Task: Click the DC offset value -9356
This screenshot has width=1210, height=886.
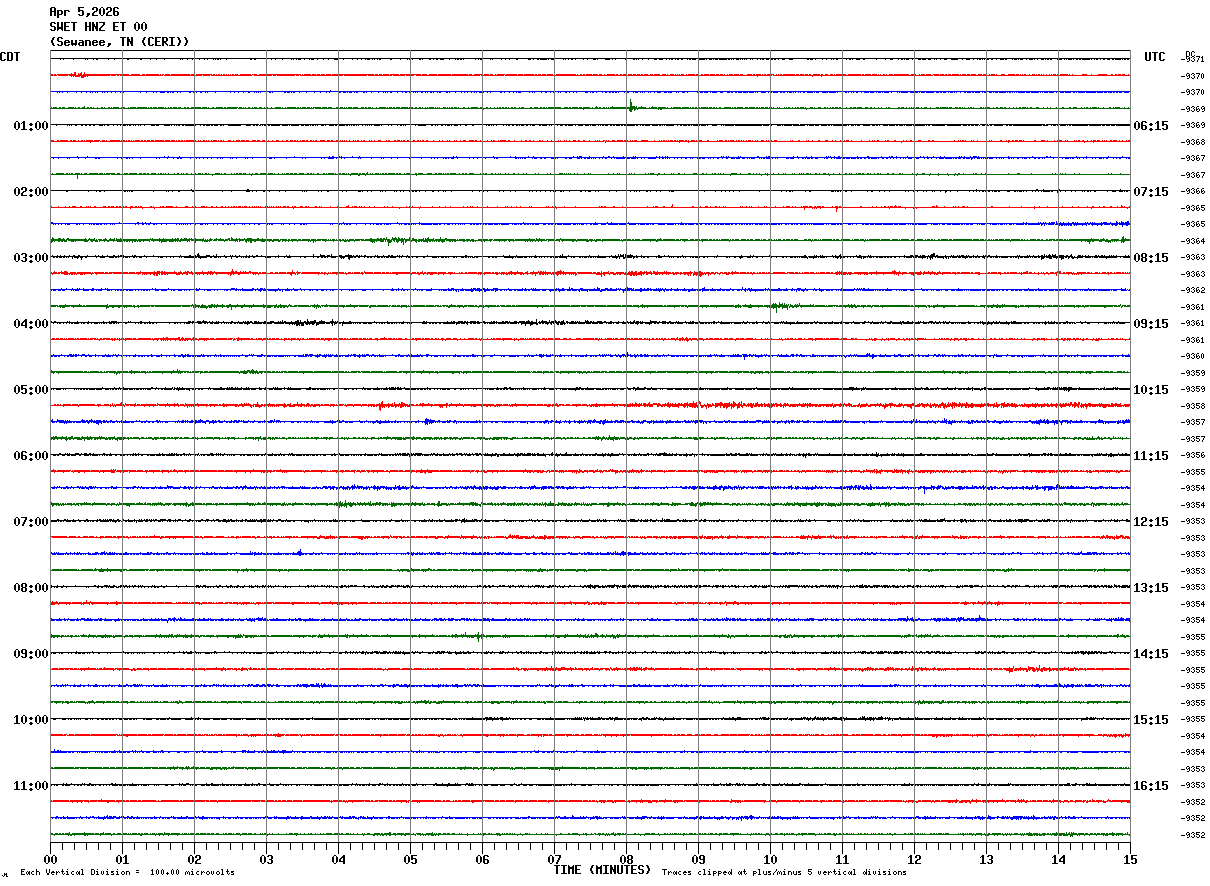Action: point(1194,455)
